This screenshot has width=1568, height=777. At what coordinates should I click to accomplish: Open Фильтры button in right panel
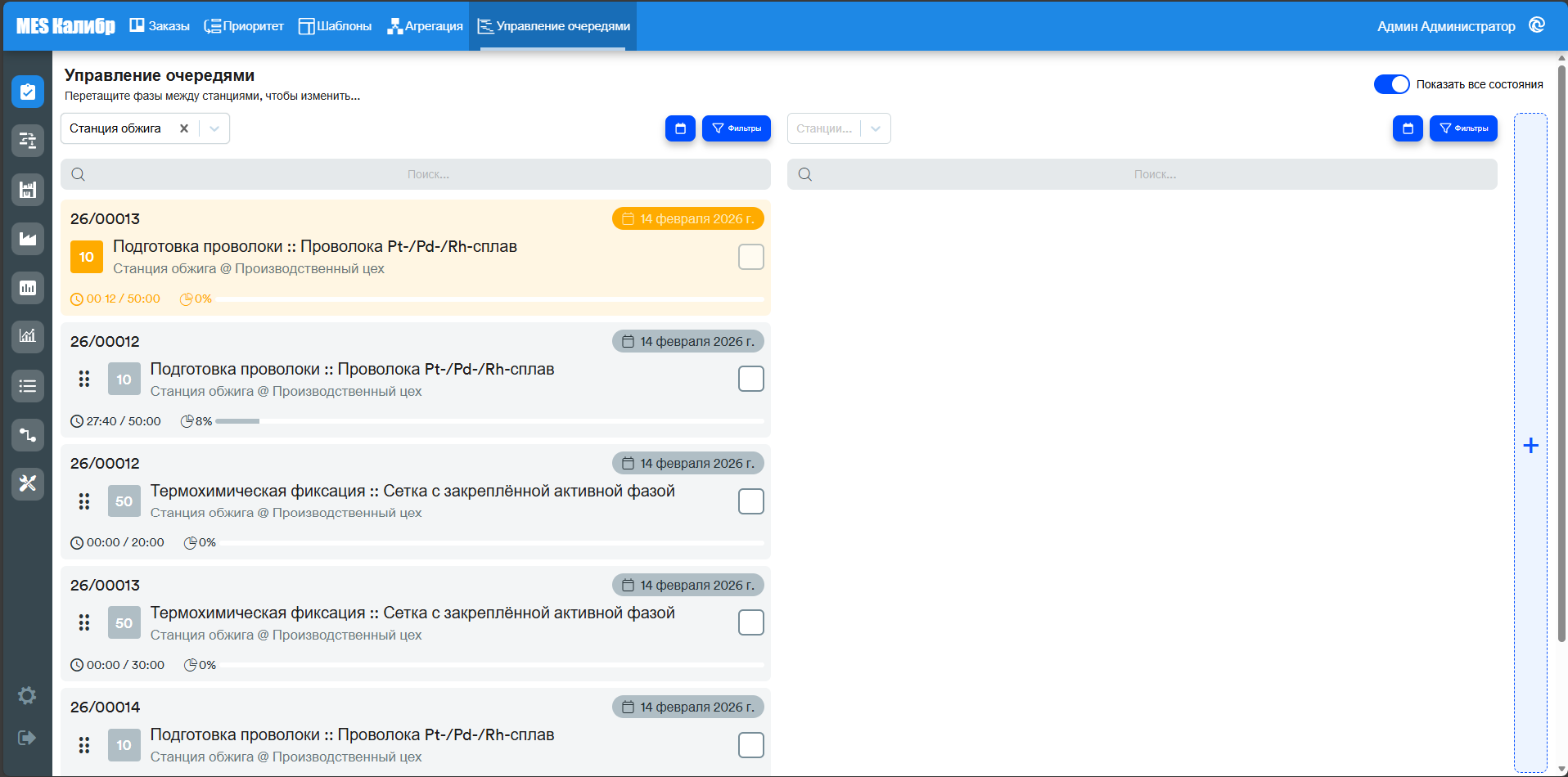1463,128
